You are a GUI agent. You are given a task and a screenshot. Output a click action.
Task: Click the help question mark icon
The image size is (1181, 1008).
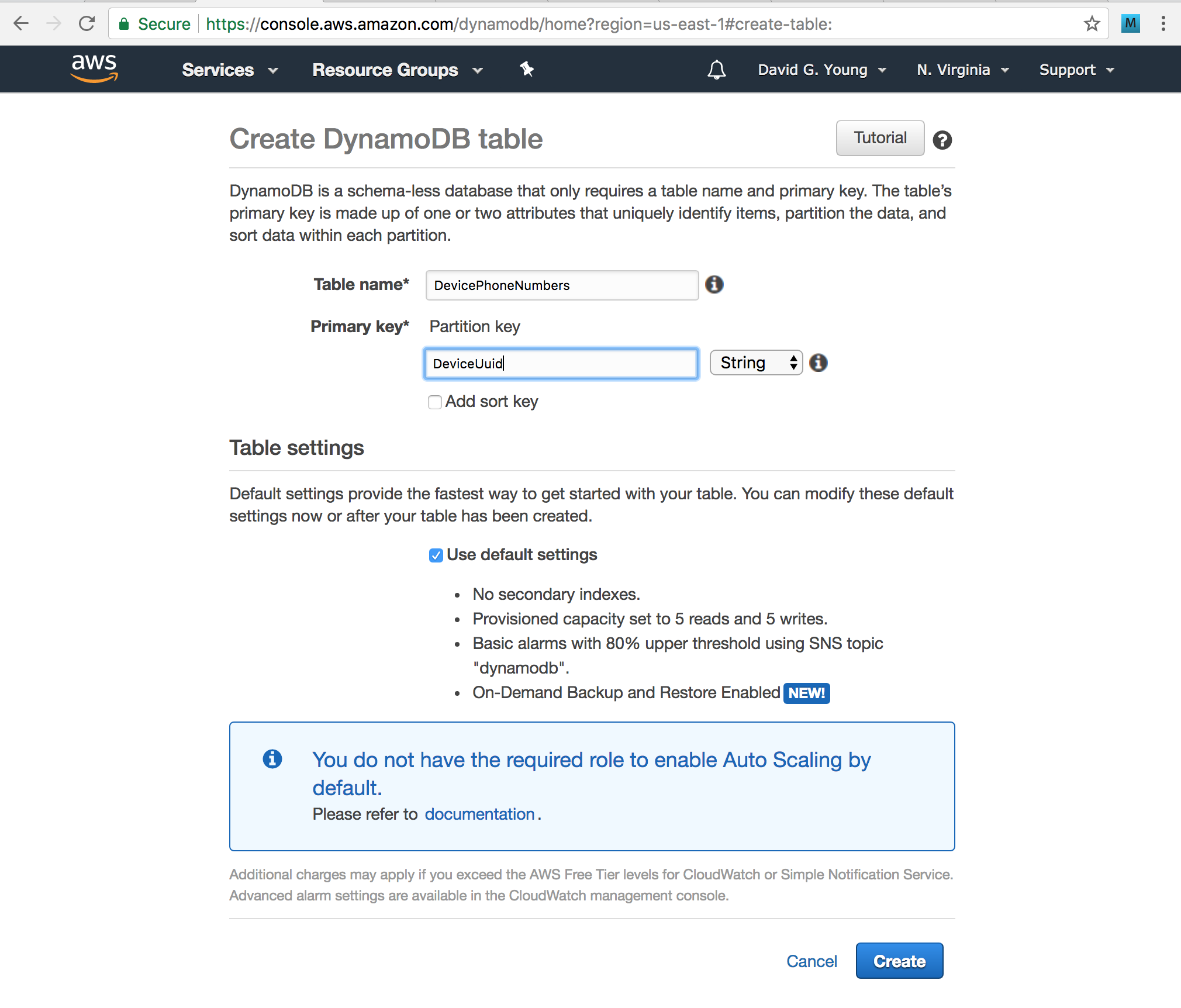click(x=942, y=140)
